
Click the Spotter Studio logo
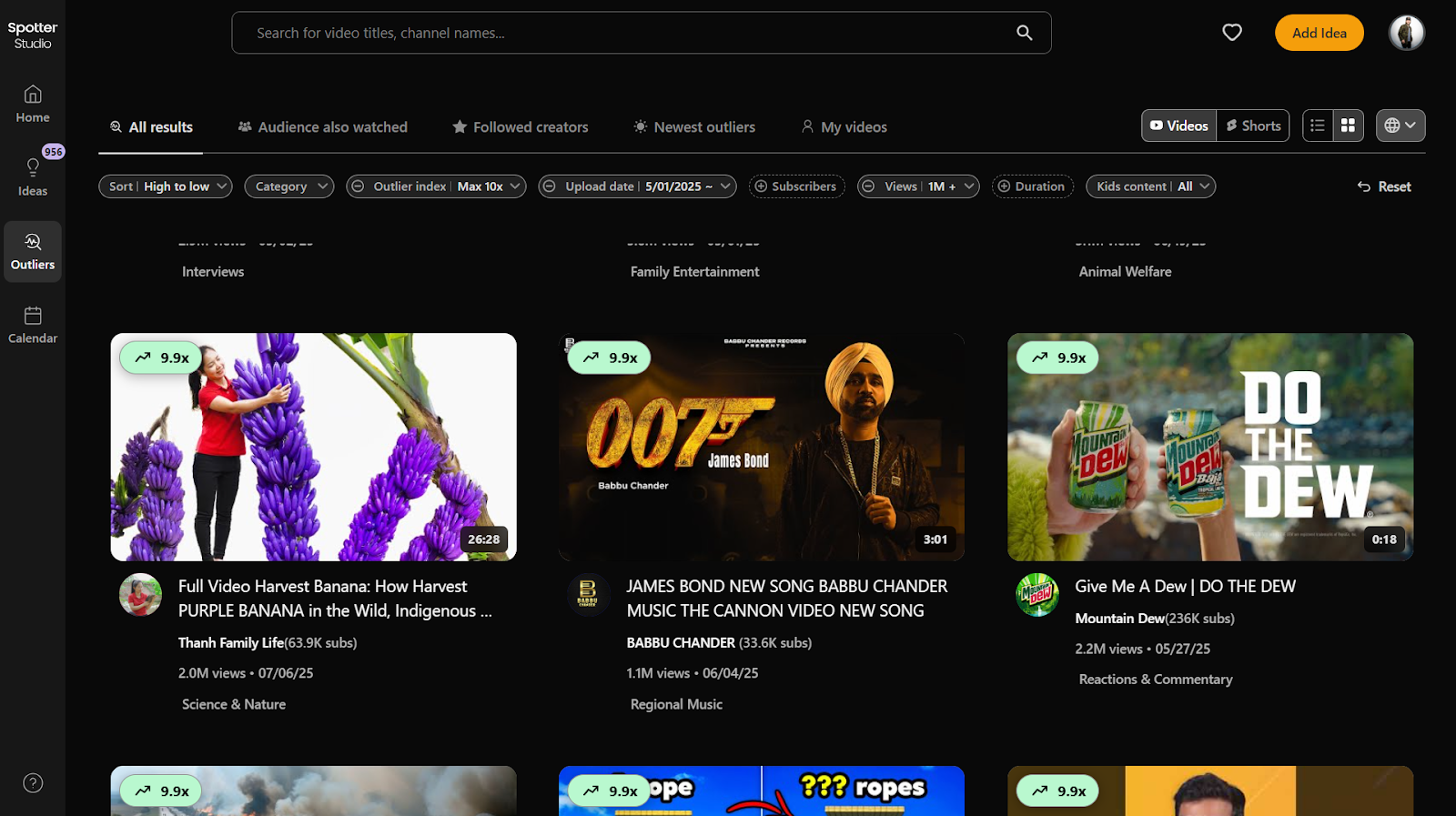[x=33, y=35]
